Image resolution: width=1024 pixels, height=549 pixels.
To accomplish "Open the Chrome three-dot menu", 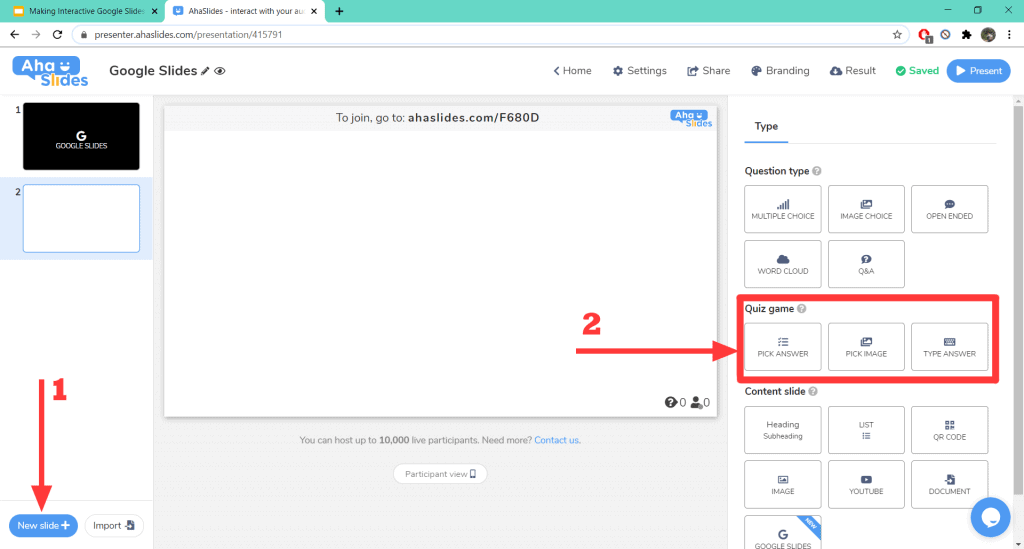I will coord(1009,35).
